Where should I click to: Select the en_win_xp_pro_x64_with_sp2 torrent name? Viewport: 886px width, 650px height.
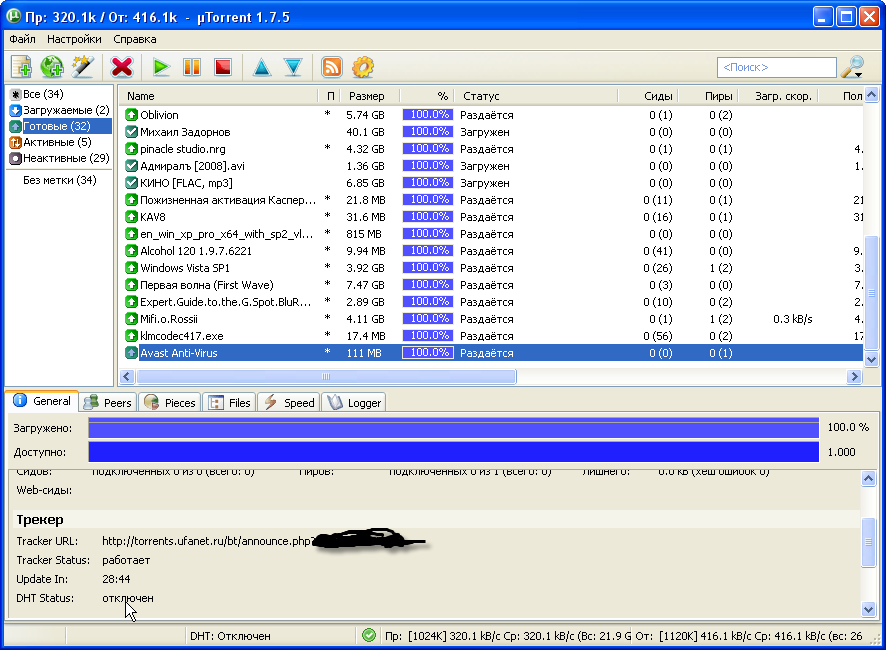227,234
